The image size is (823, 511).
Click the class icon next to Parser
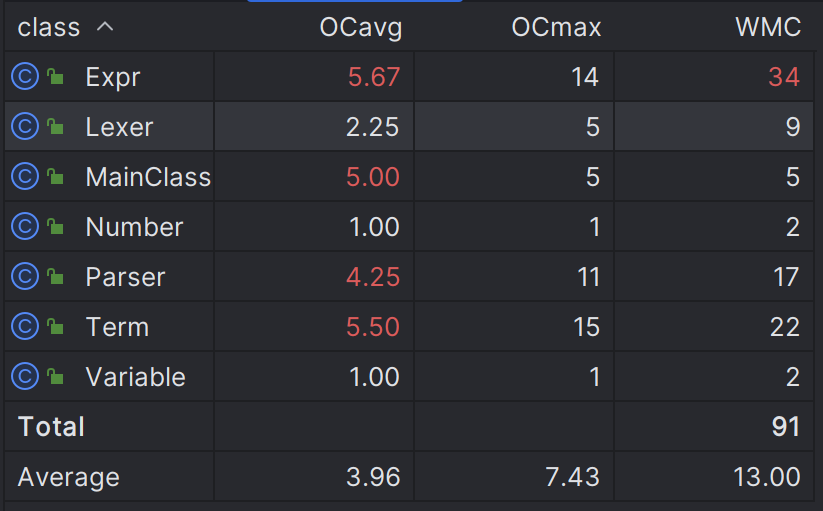[25, 276]
